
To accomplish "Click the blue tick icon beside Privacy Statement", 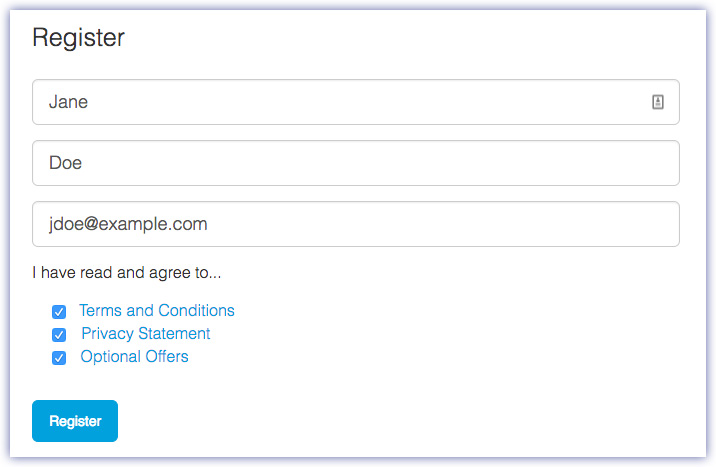I will point(59,335).
